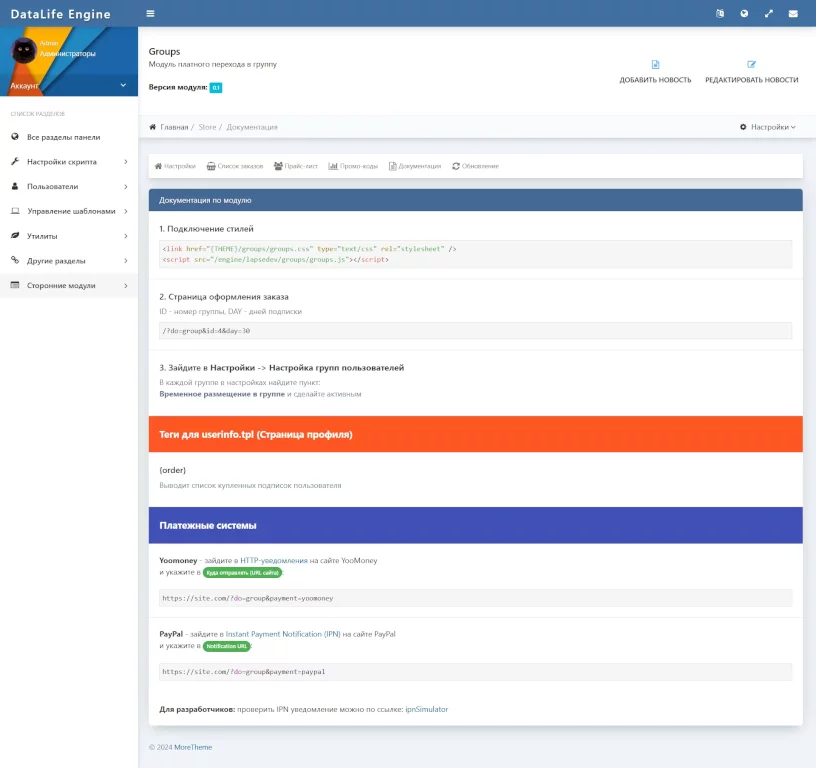Click the user icon for Пользователи
This screenshot has width=816, height=768.
pyautogui.click(x=15, y=186)
